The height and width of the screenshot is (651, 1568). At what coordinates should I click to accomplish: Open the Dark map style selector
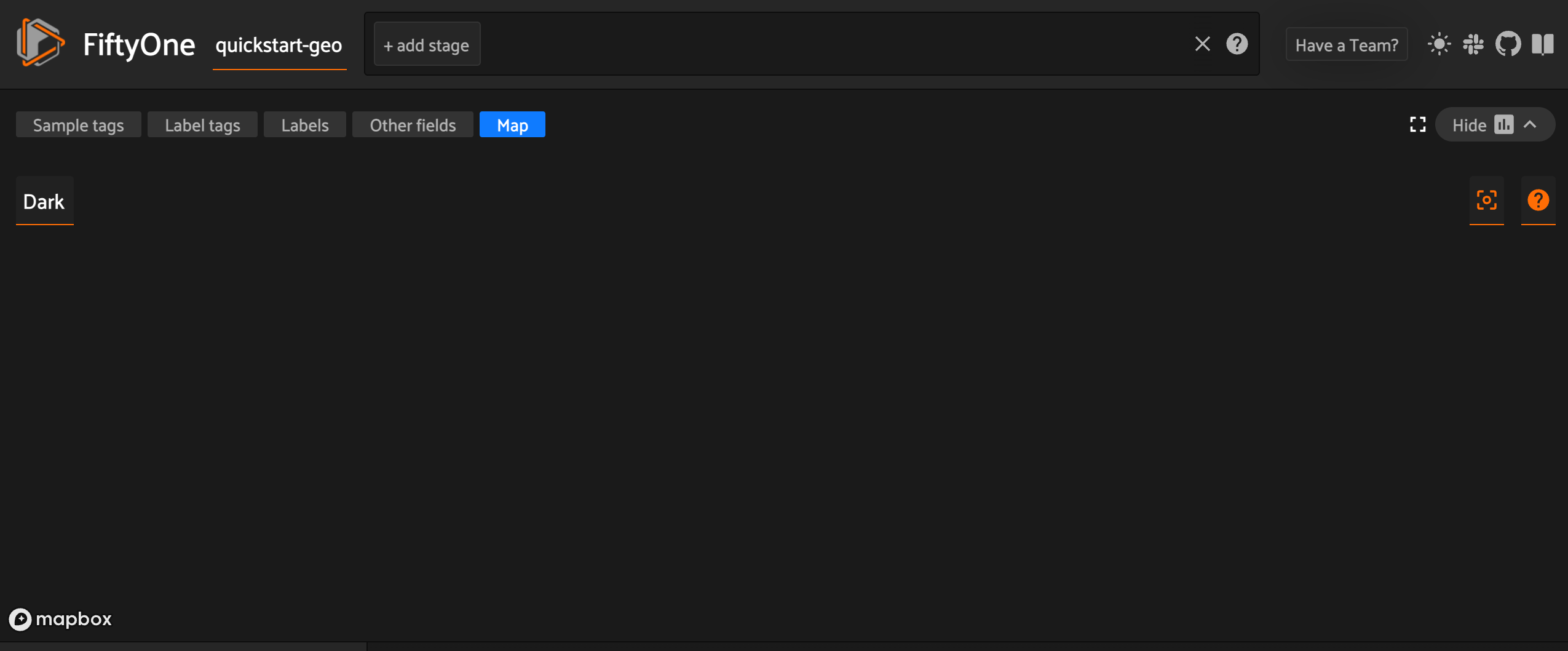[44, 201]
